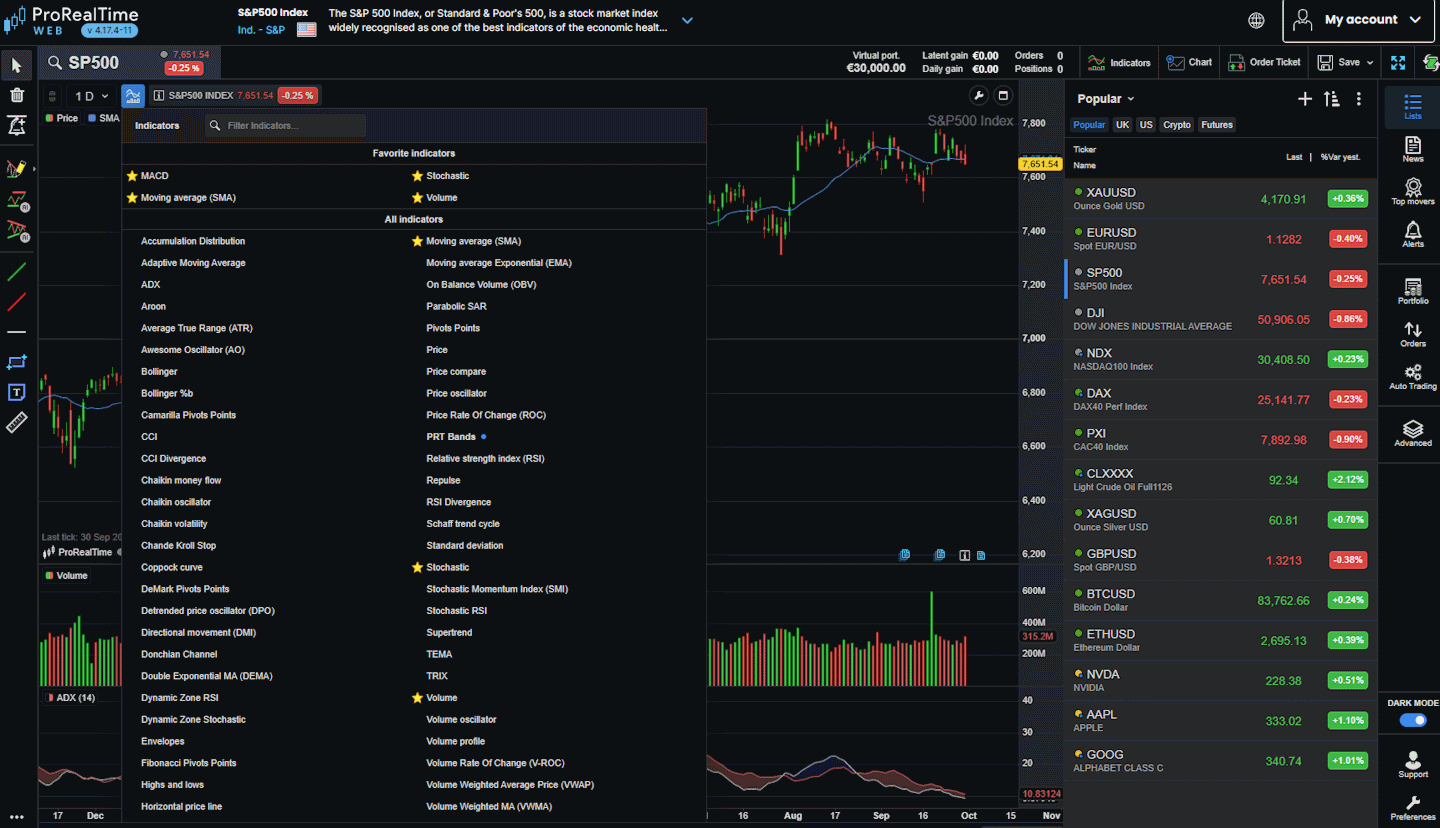Open the My account dropdown
The image size is (1440, 828).
click(1359, 20)
